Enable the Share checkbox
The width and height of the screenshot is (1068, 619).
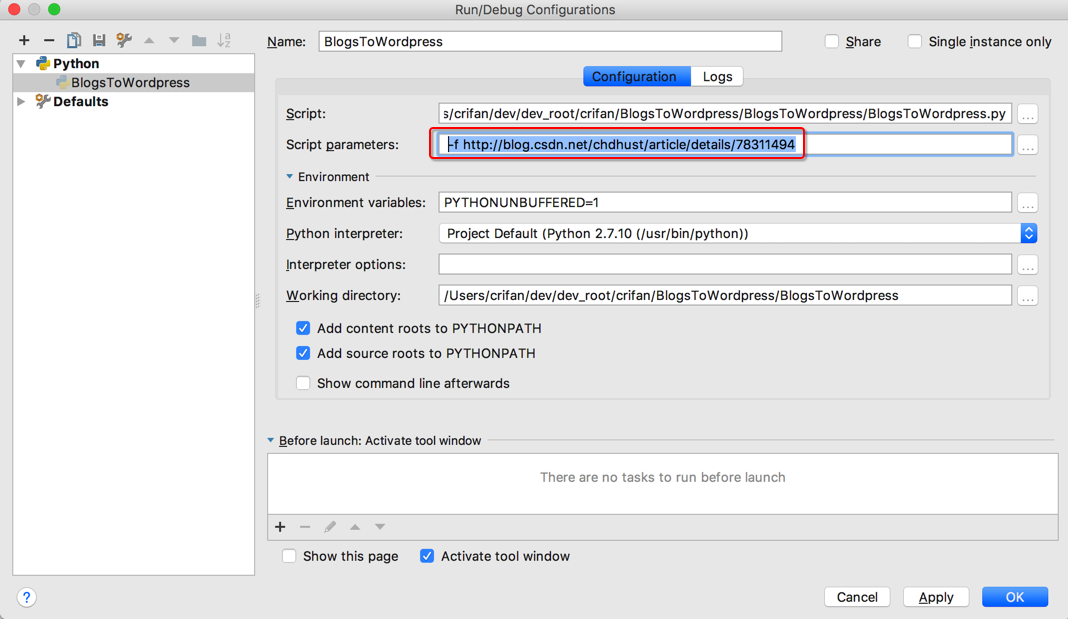pyautogui.click(x=832, y=42)
